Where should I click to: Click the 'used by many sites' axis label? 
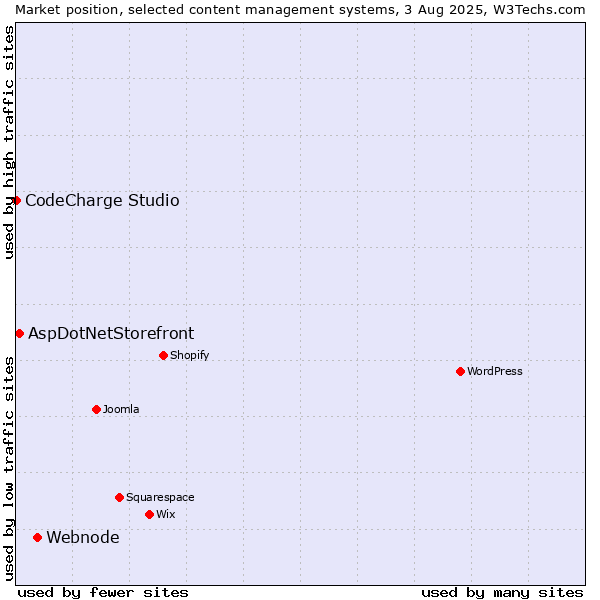coord(502,593)
